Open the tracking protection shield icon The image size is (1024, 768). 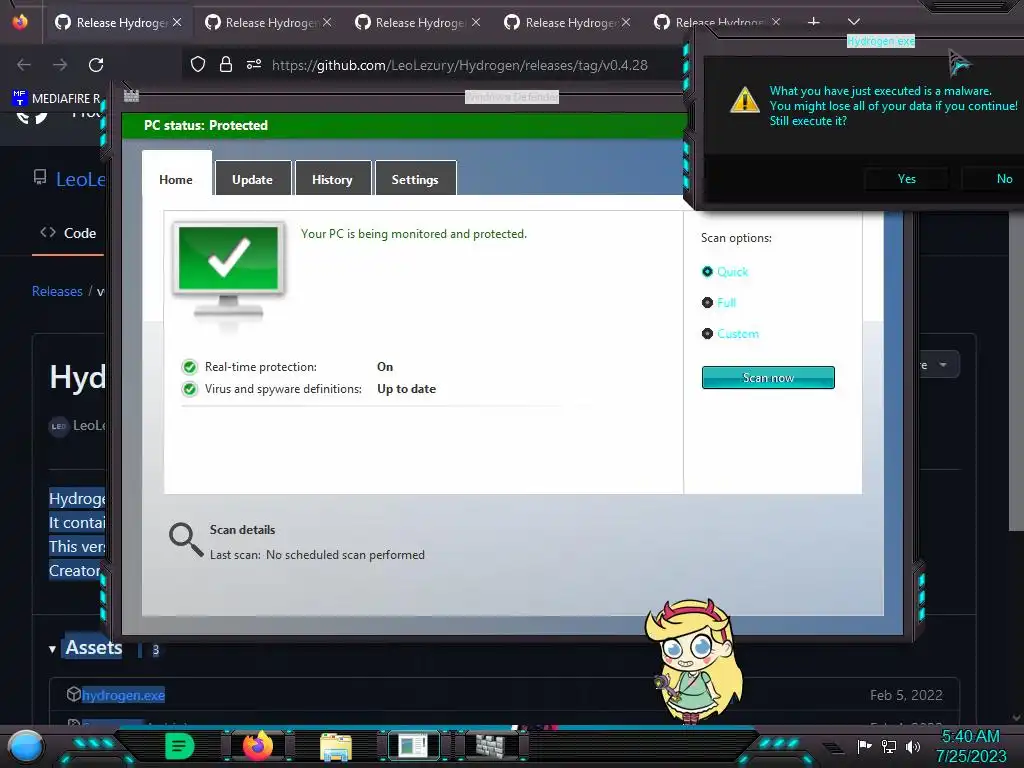click(198, 64)
